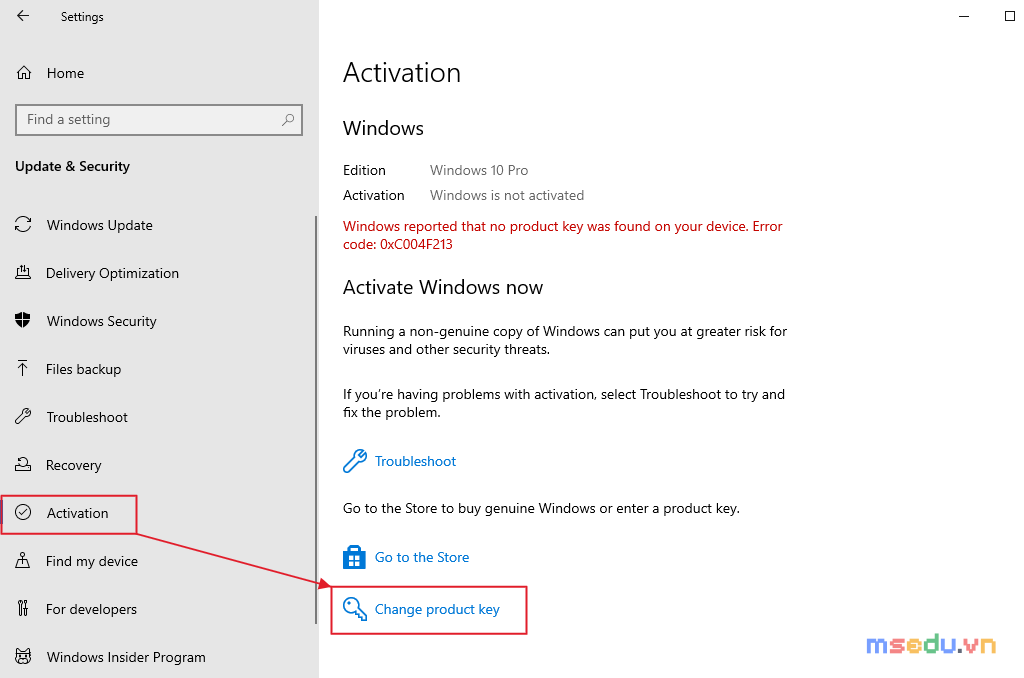Screen dimensions: 1024x678
Task: Open the For developers tools icon
Action: (23, 608)
